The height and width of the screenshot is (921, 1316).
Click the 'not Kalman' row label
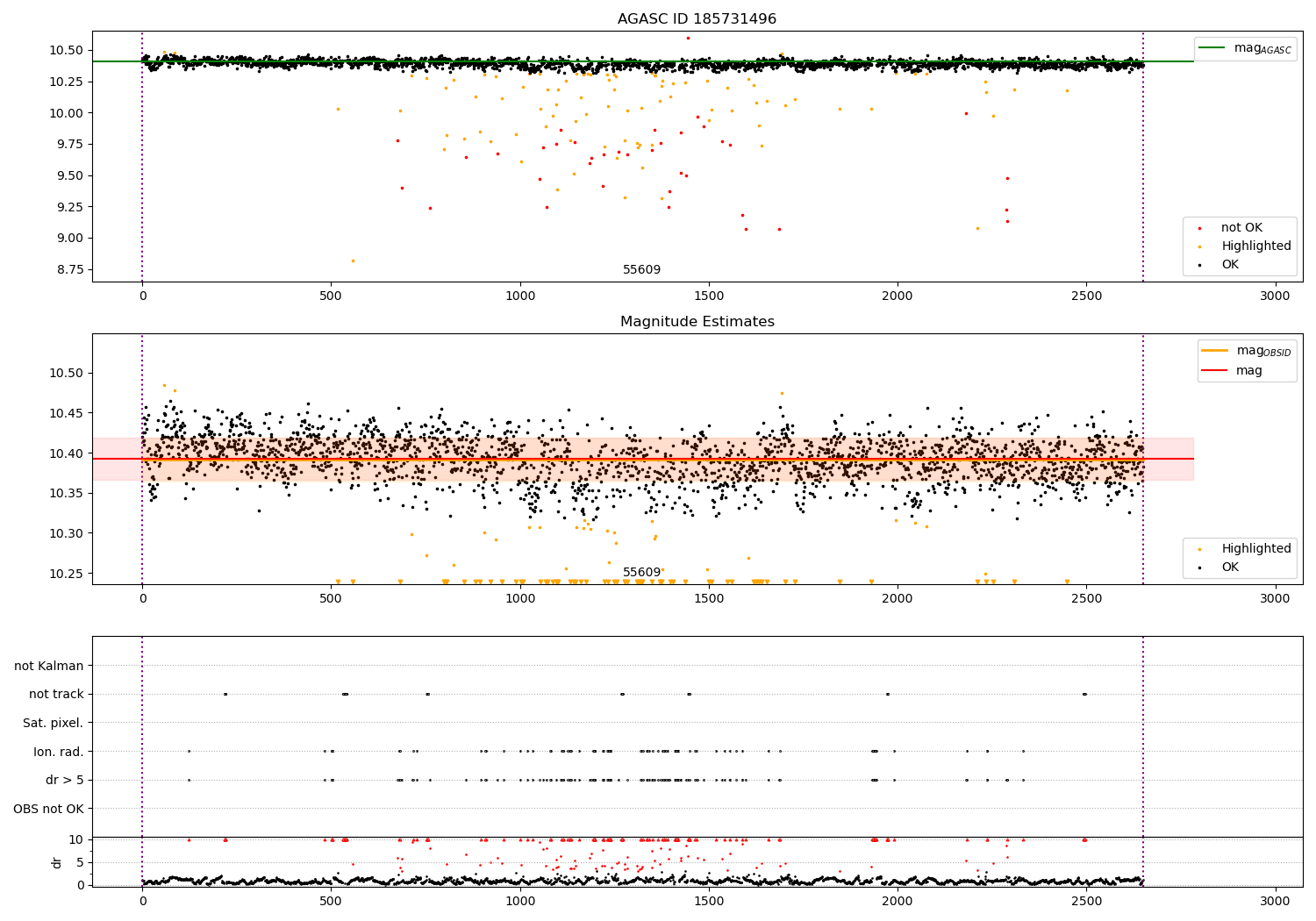click(x=49, y=666)
